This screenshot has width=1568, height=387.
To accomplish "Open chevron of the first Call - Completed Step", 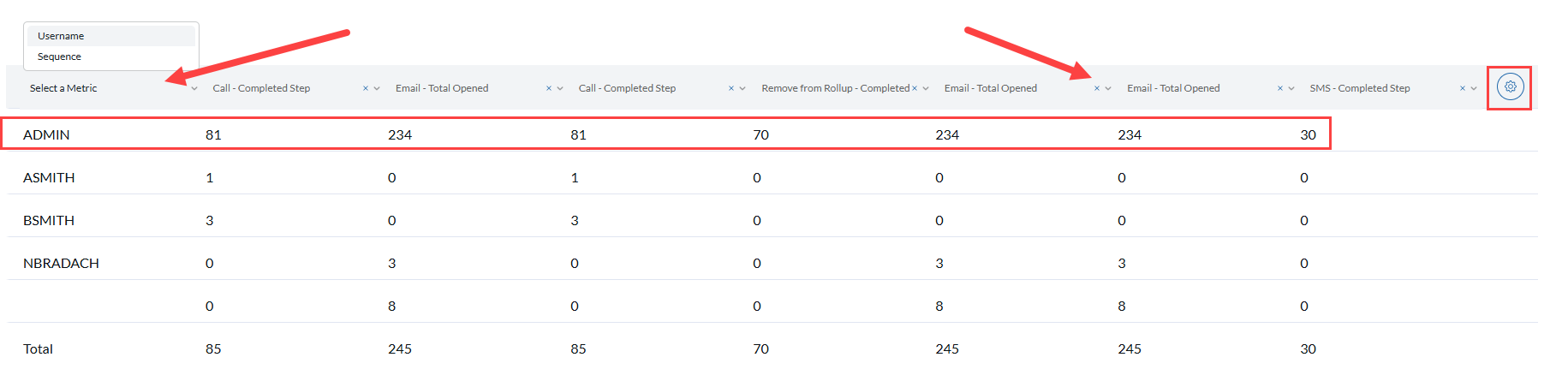I will pyautogui.click(x=377, y=88).
